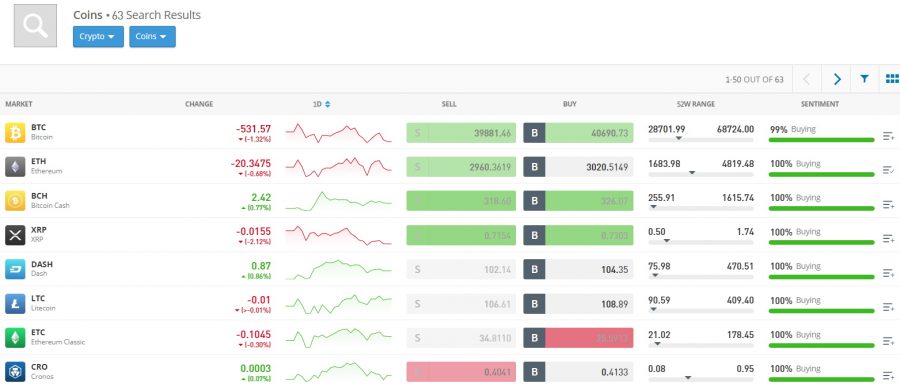Image resolution: width=900 pixels, height=387 pixels.
Task: Open the Litecoin market name
Action: (x=43, y=308)
